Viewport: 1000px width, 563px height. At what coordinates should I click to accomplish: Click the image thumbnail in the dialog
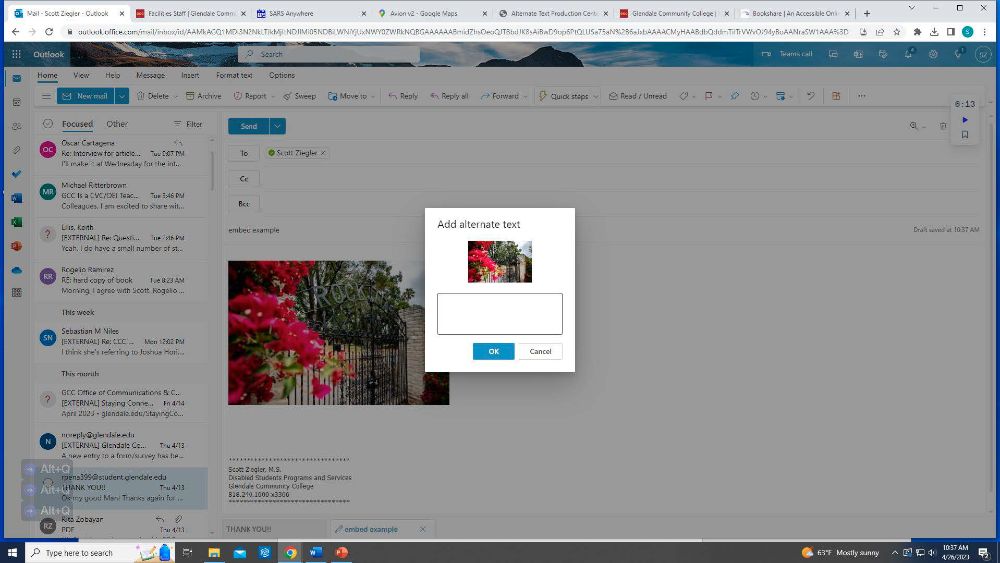[499, 261]
